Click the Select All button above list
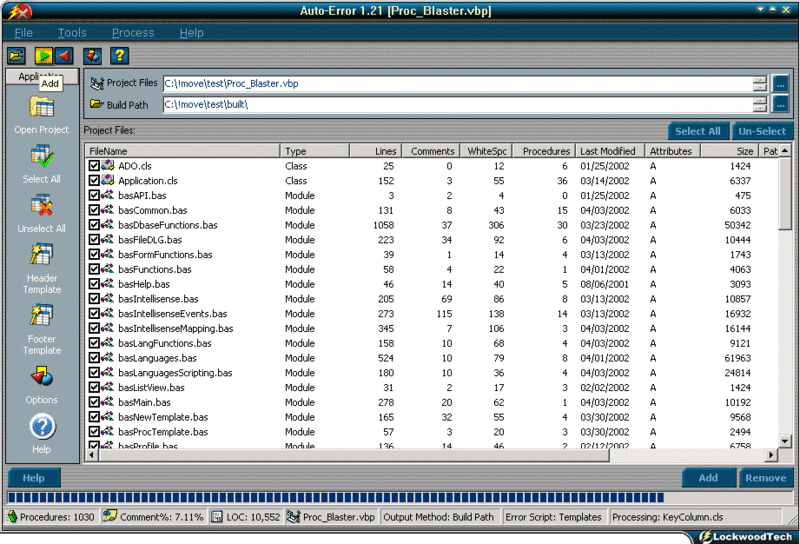The width and height of the screenshot is (800, 544). 698,131
